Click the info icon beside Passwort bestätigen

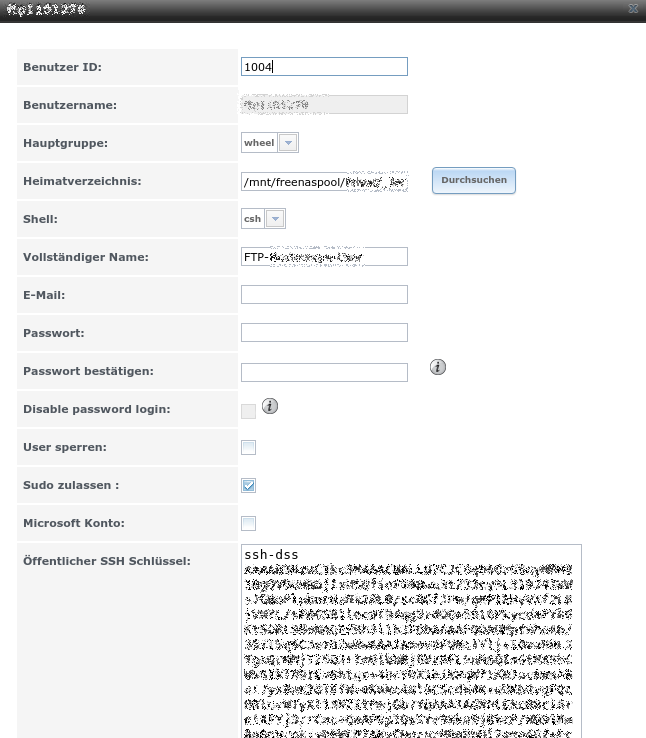438,368
